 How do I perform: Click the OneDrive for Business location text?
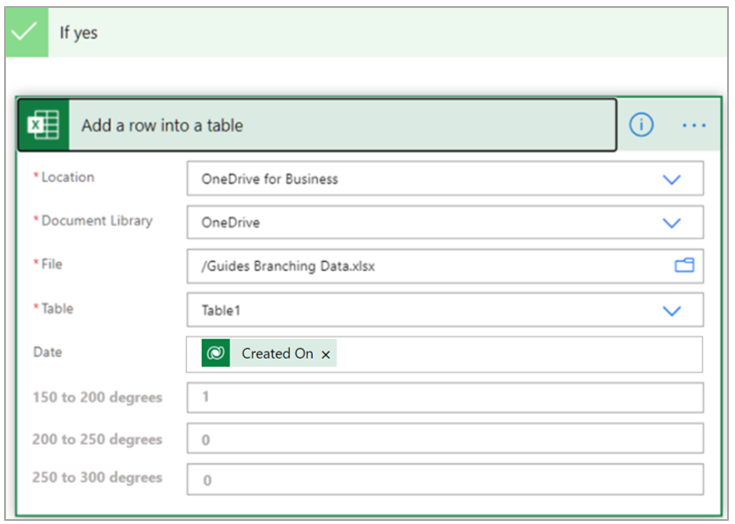pyautogui.click(x=270, y=179)
